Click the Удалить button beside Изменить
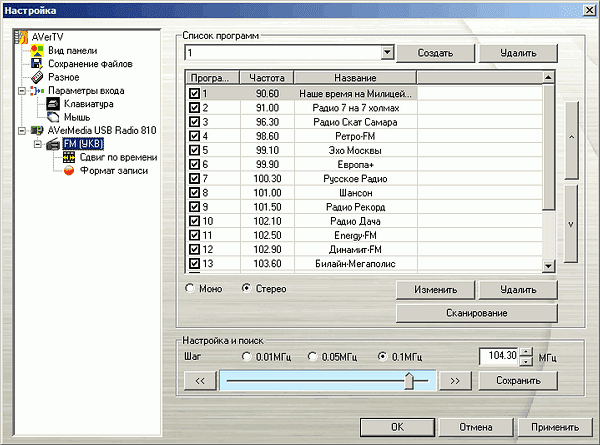This screenshot has height=445, width=600. click(518, 290)
